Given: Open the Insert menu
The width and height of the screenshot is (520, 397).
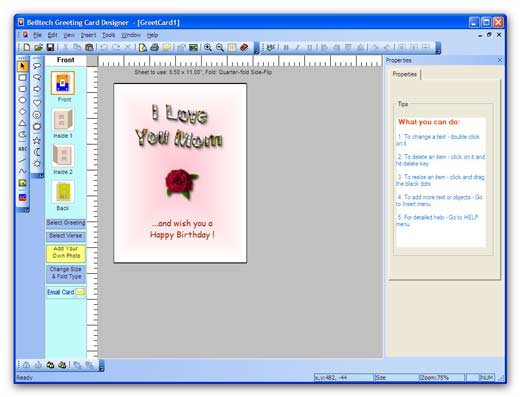Looking at the screenshot, I should (88, 35).
